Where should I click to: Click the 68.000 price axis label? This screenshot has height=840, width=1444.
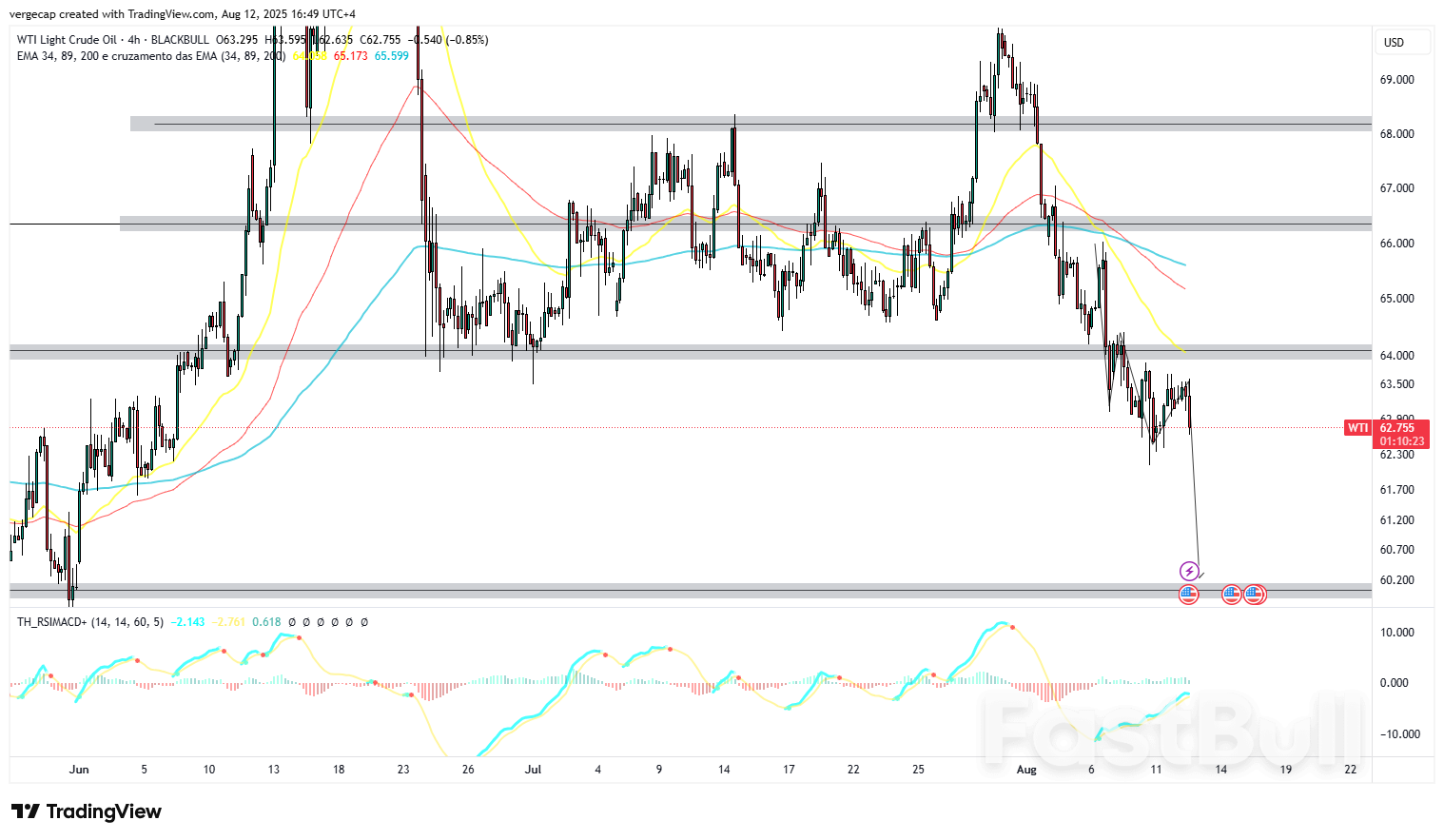pos(1396,134)
